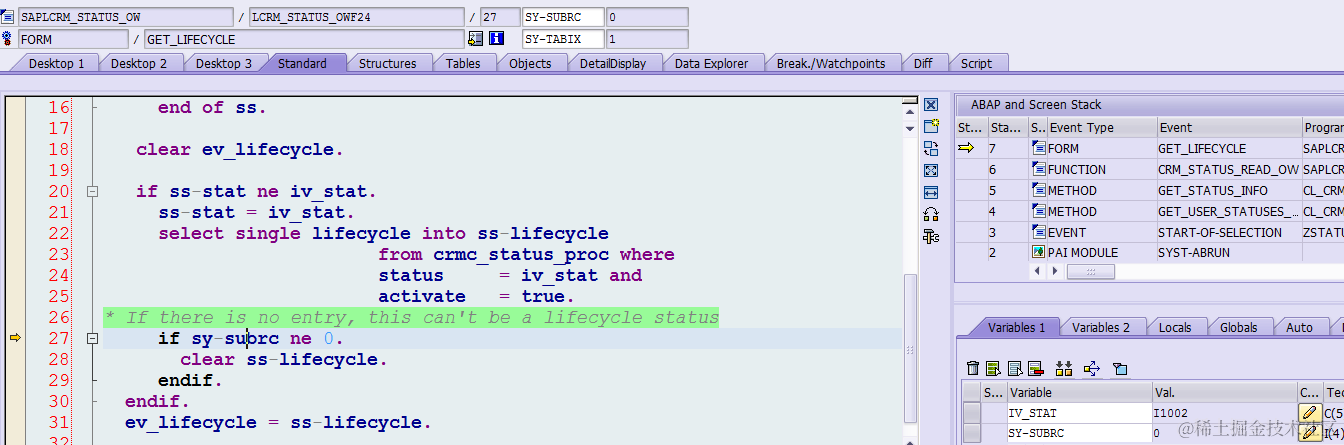Viewport: 1344px width, 445px height.
Task: Click the tool settings icon below headset
Action: pos(931,236)
